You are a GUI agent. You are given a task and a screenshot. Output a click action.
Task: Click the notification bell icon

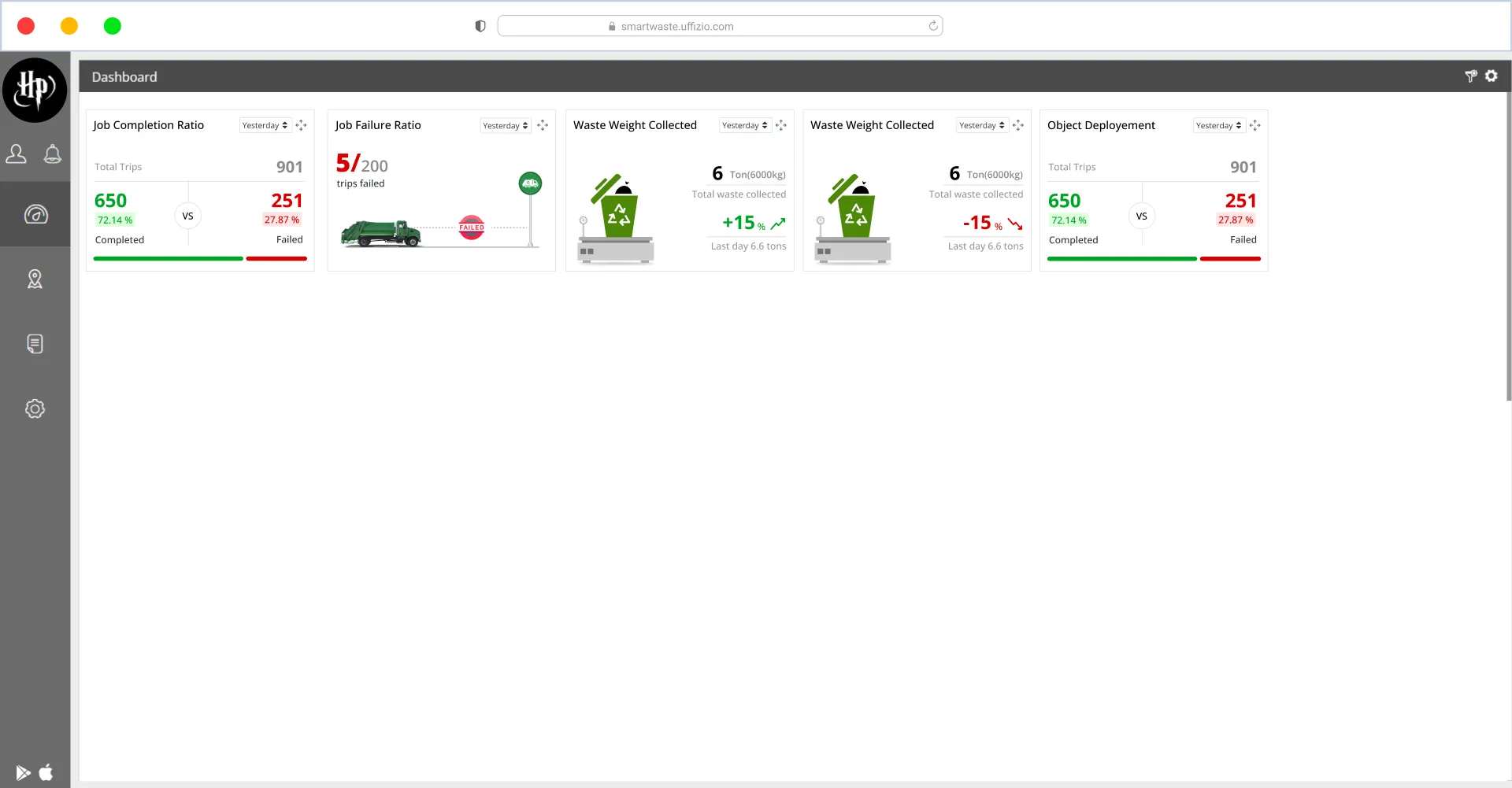pos(53,154)
